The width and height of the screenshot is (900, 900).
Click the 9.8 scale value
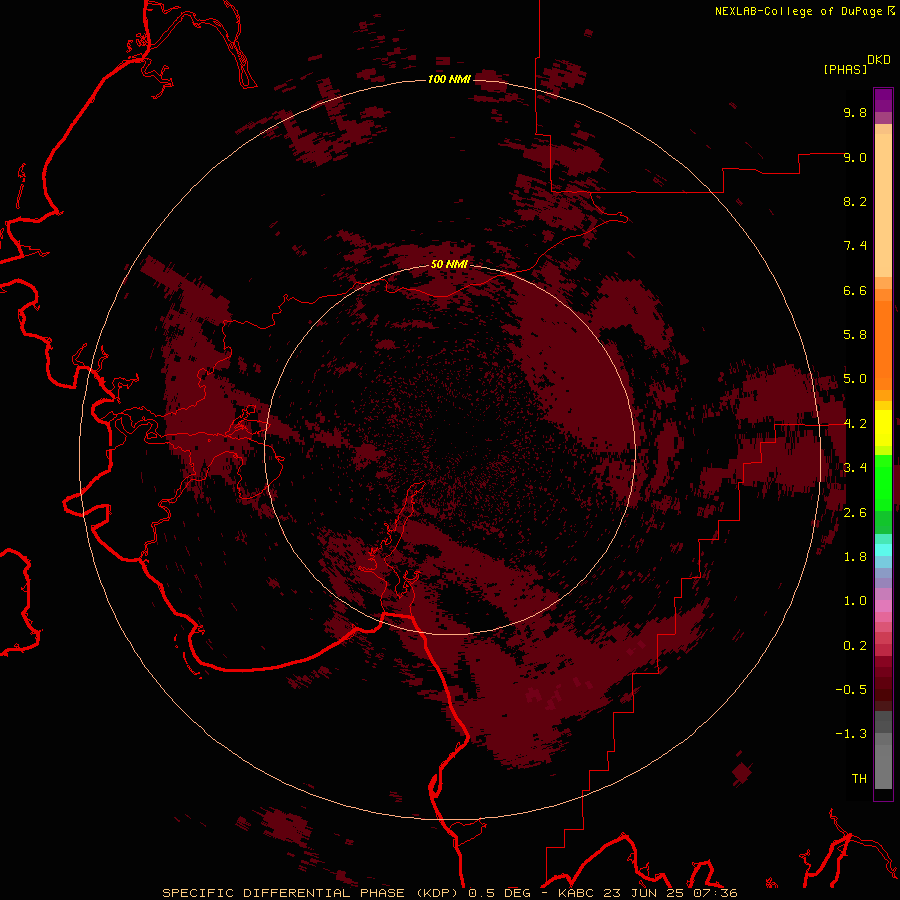coord(855,112)
